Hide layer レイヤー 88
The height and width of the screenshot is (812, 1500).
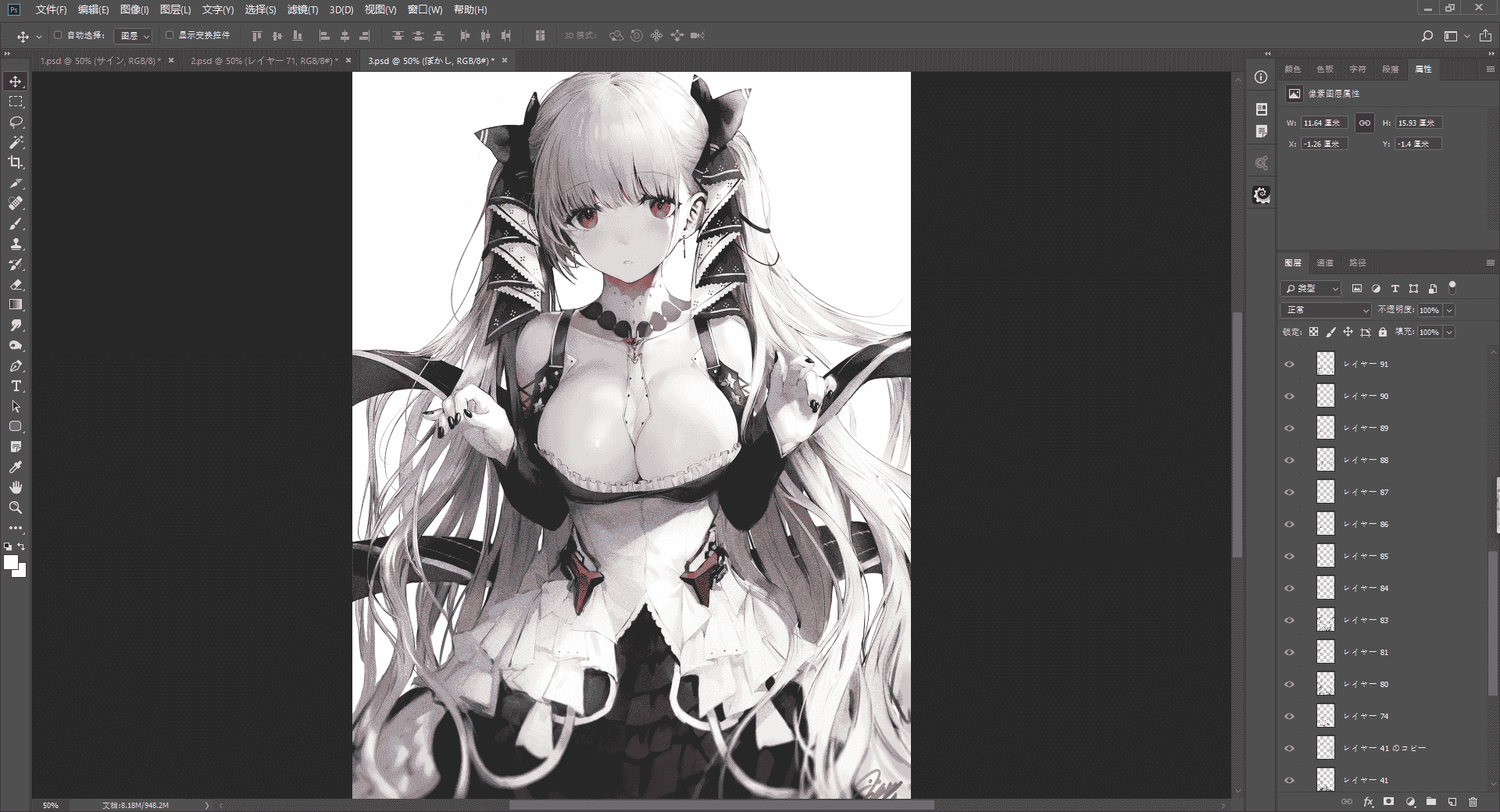coord(1290,461)
